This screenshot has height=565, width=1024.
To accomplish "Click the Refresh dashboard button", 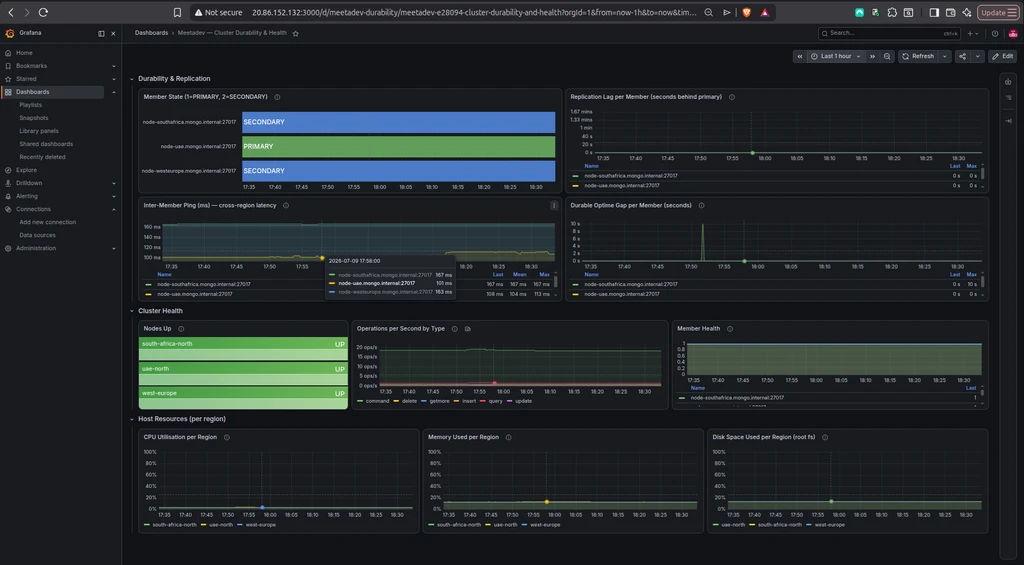I will (918, 56).
